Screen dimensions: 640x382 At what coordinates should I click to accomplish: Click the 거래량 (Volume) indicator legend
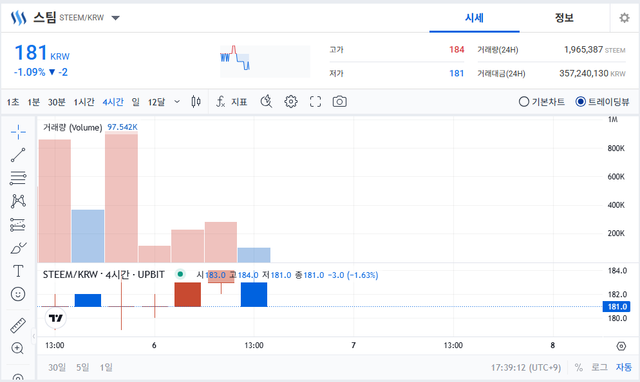[x=73, y=127]
